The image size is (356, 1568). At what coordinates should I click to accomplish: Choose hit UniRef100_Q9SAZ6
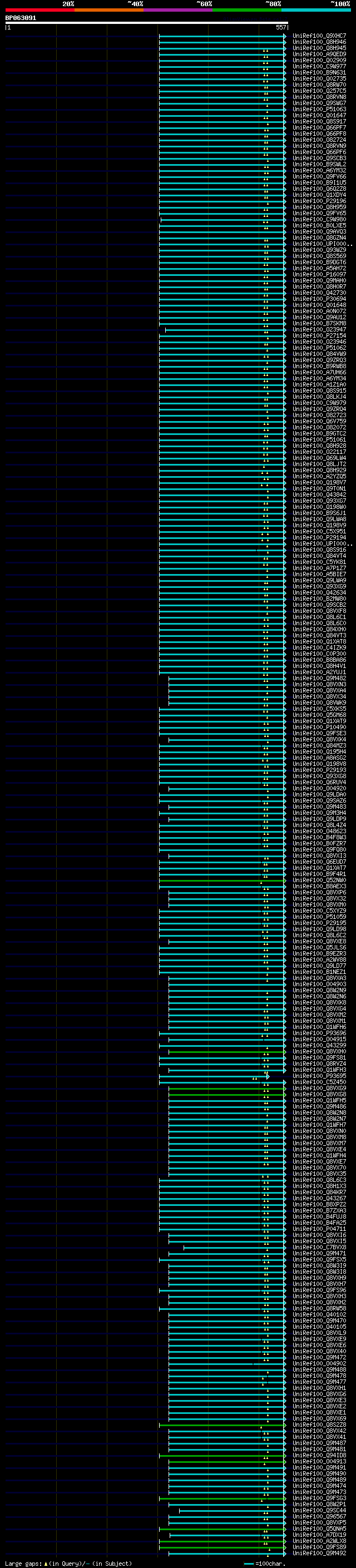[x=319, y=800]
